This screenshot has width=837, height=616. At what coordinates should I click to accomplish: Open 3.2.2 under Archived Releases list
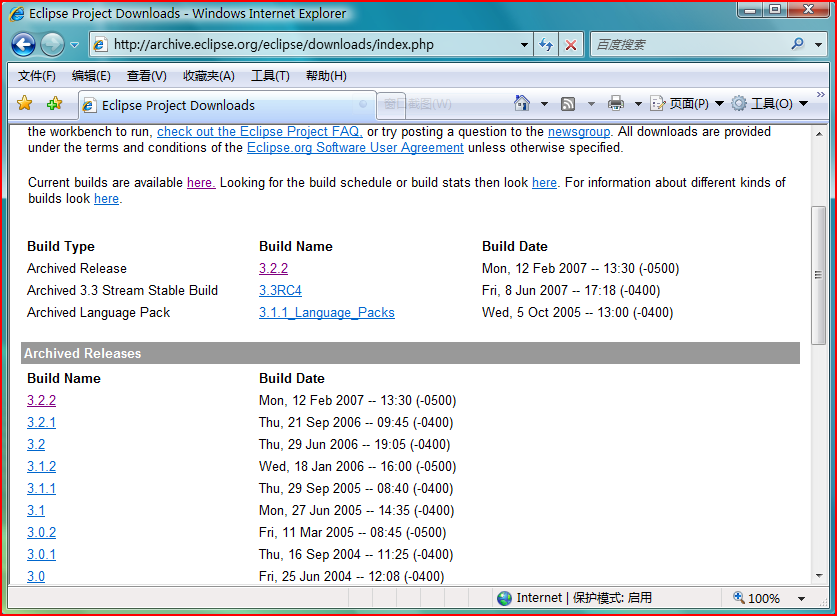tap(41, 400)
